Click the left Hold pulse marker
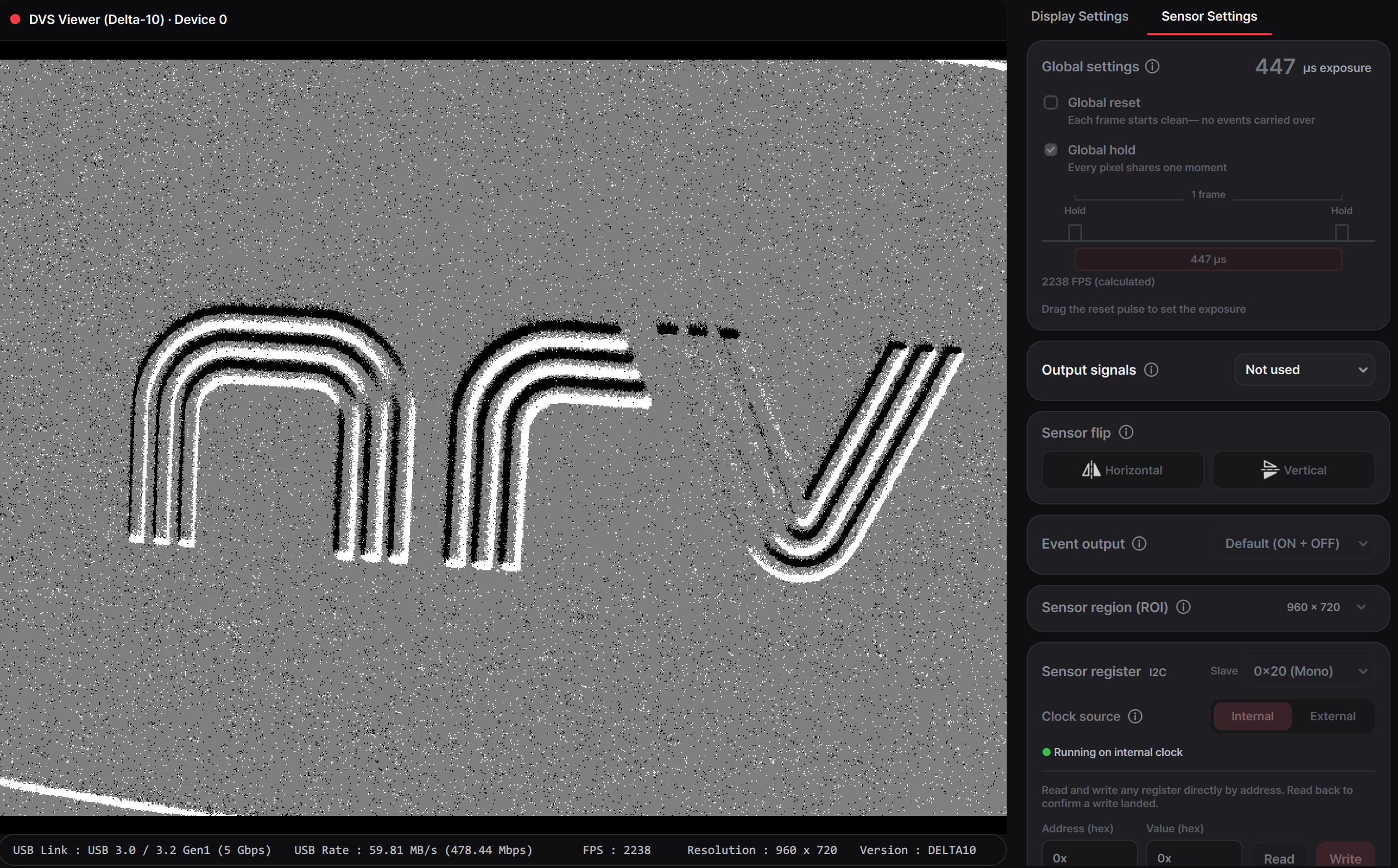Screen dimensions: 1398x868 [1075, 232]
